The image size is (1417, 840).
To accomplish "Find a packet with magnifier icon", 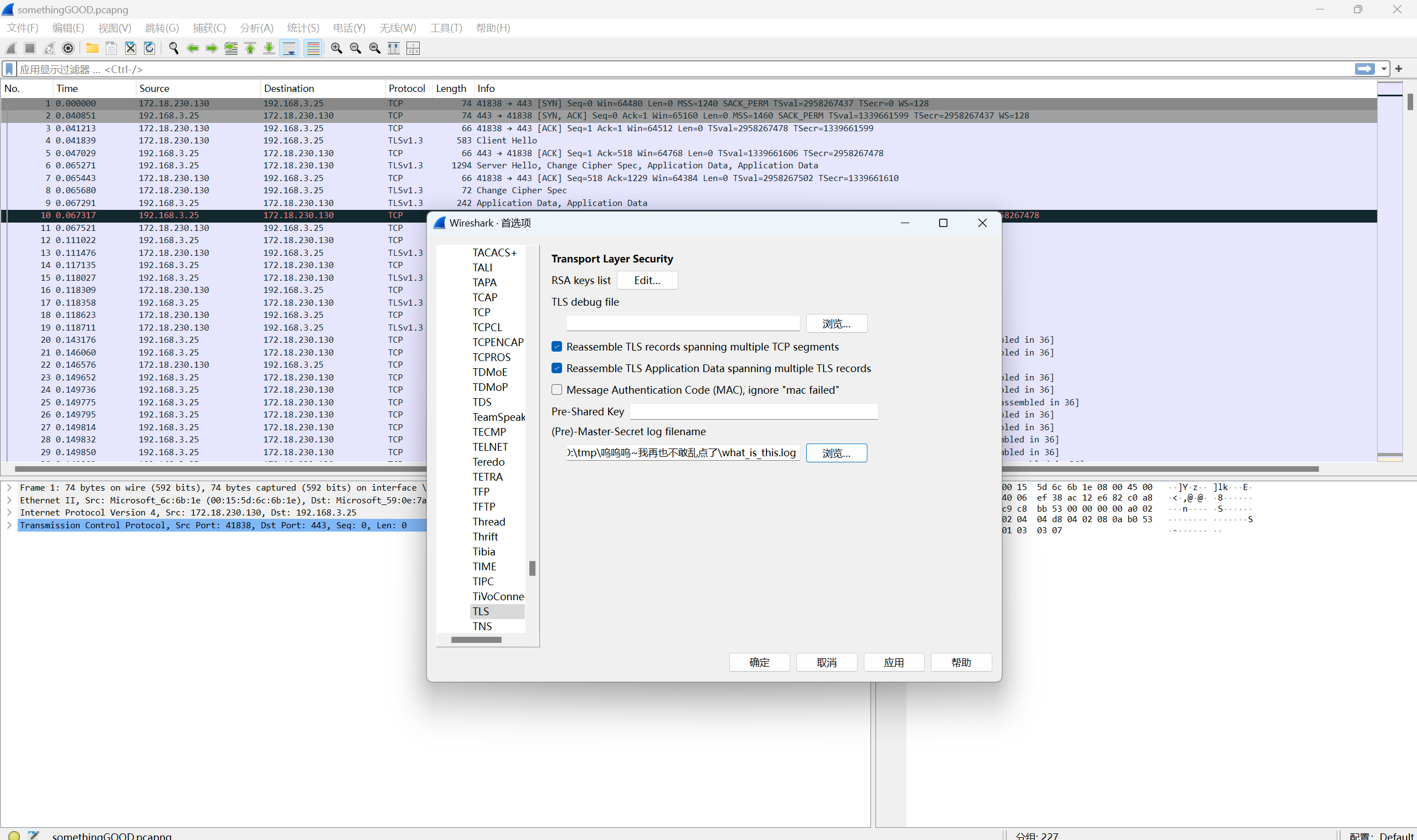I will [x=173, y=48].
